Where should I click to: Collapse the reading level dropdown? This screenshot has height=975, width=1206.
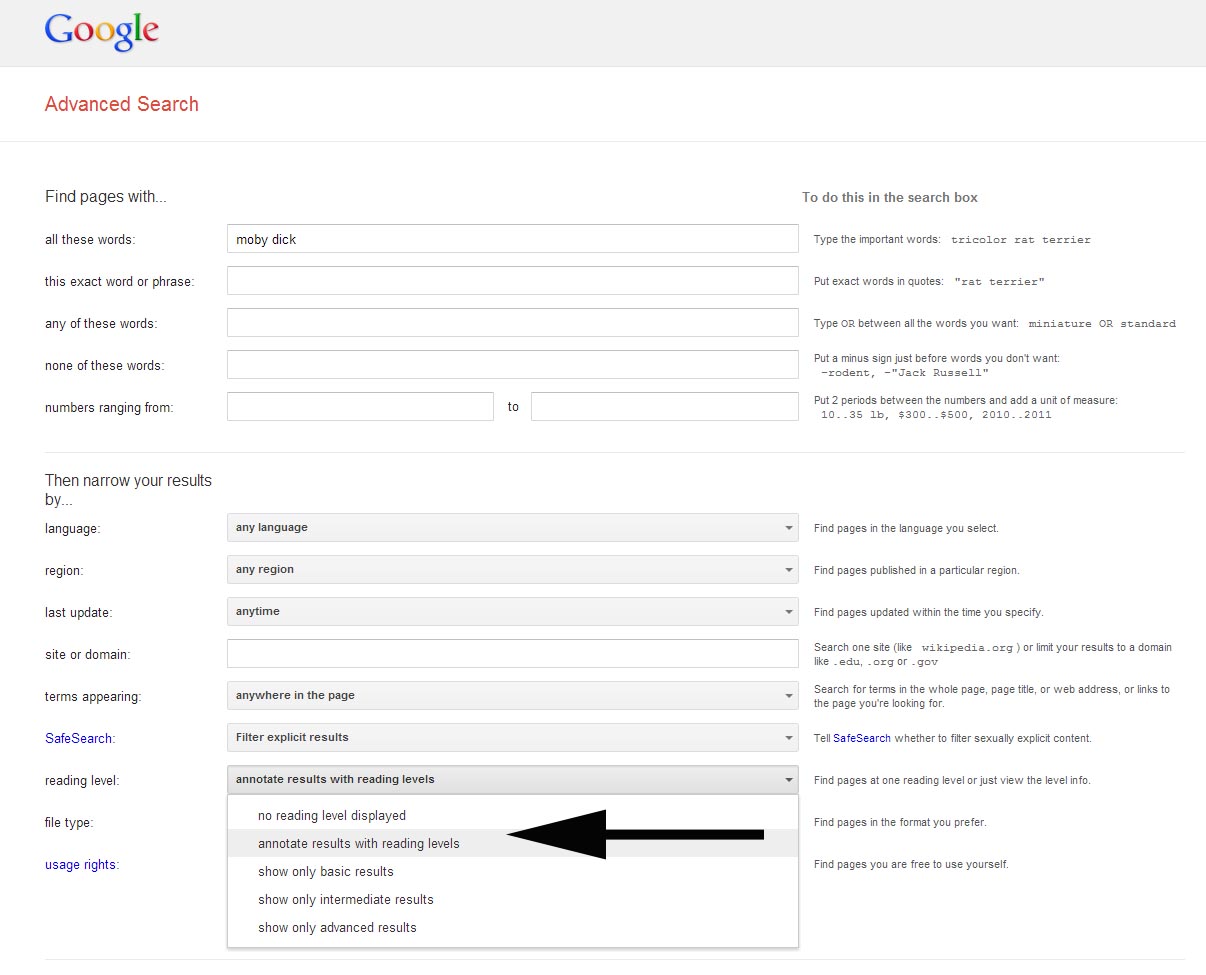coord(512,780)
